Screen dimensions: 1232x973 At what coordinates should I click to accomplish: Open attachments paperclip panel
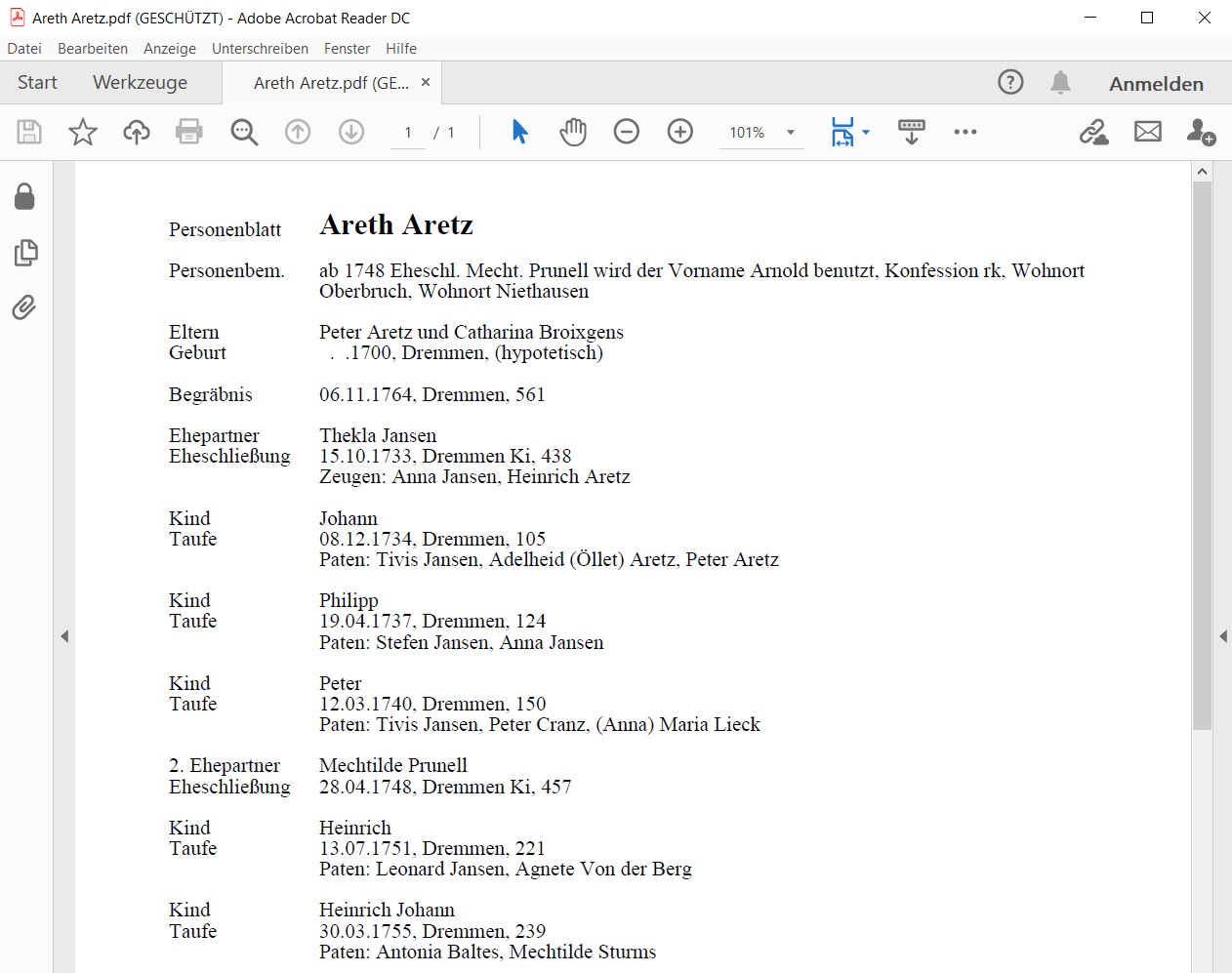pyautogui.click(x=24, y=308)
